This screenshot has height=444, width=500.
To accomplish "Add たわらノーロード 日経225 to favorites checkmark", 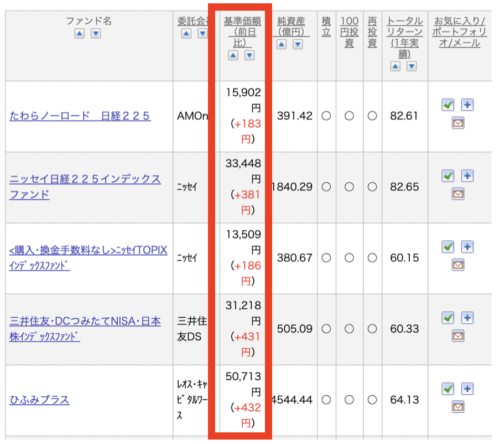I will coord(448,105).
